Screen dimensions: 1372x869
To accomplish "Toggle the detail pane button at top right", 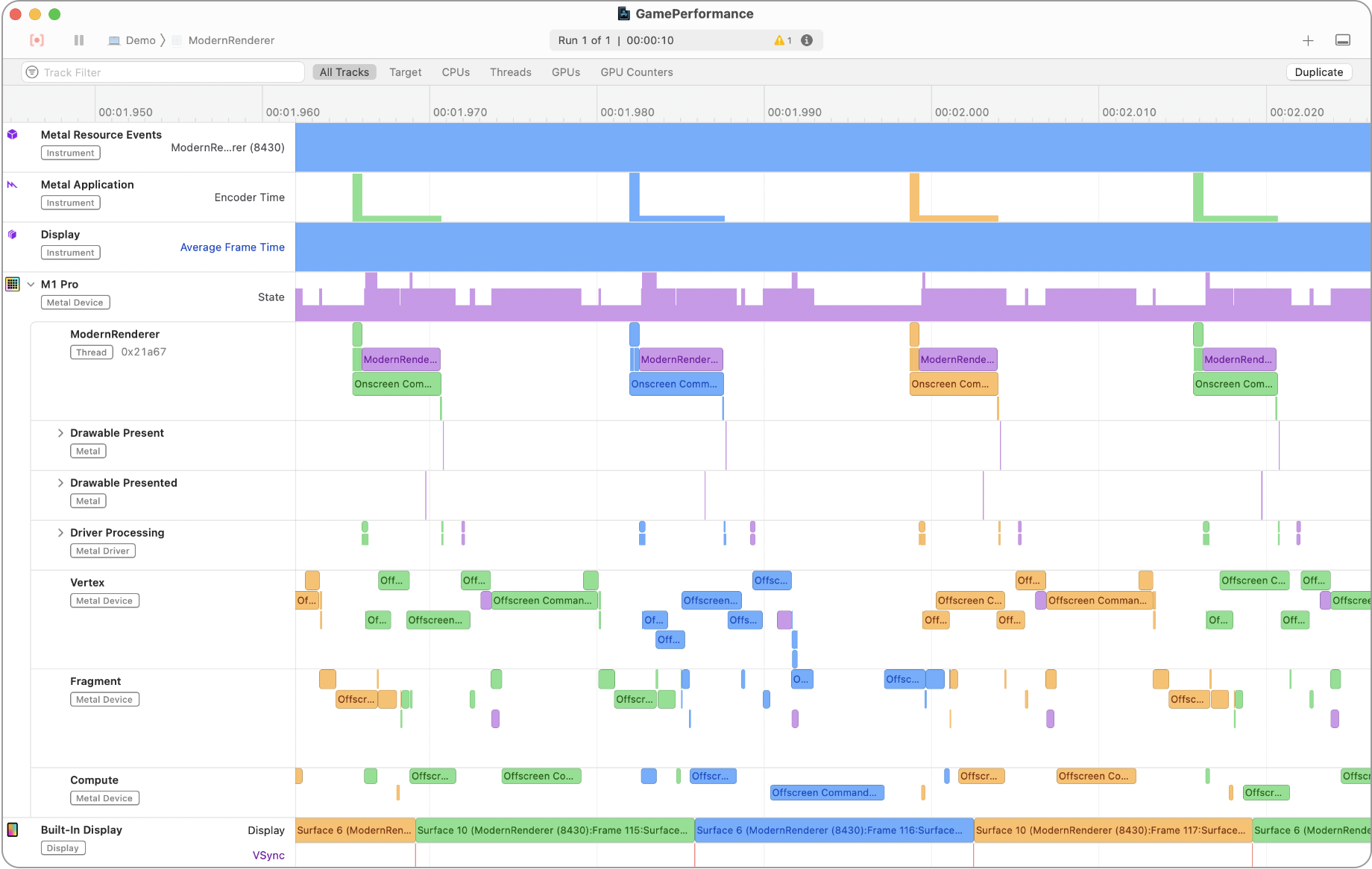I will coord(1344,40).
